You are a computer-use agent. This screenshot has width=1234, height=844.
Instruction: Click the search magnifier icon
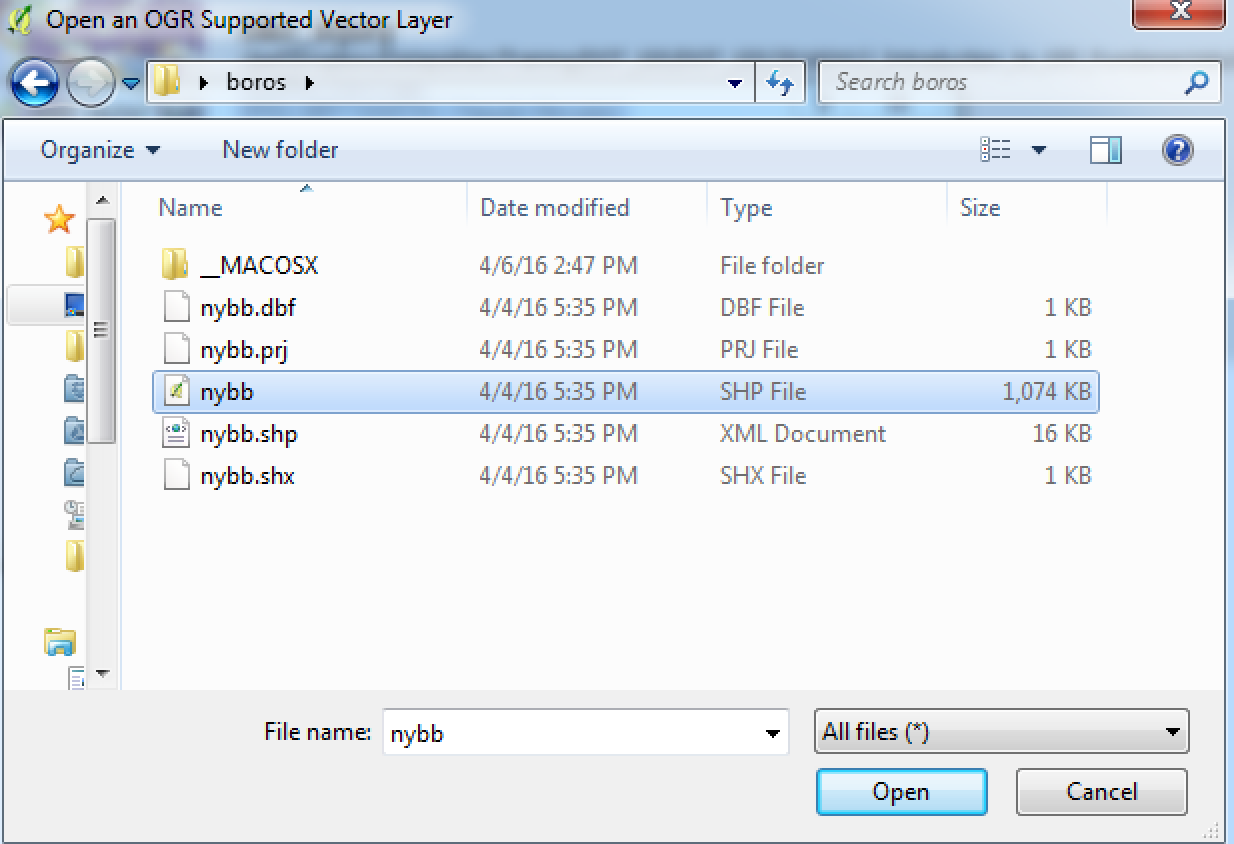[1196, 83]
